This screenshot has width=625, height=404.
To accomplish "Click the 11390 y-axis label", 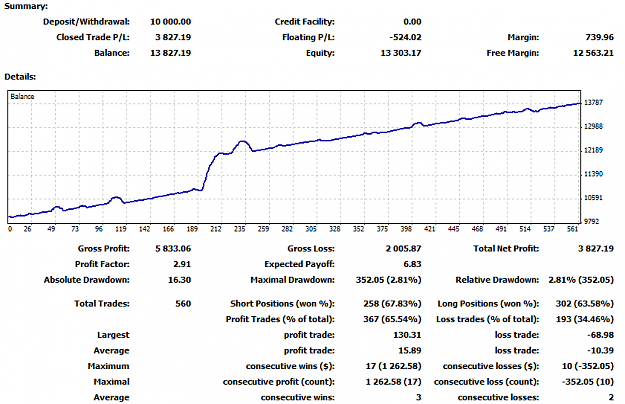I will [593, 174].
